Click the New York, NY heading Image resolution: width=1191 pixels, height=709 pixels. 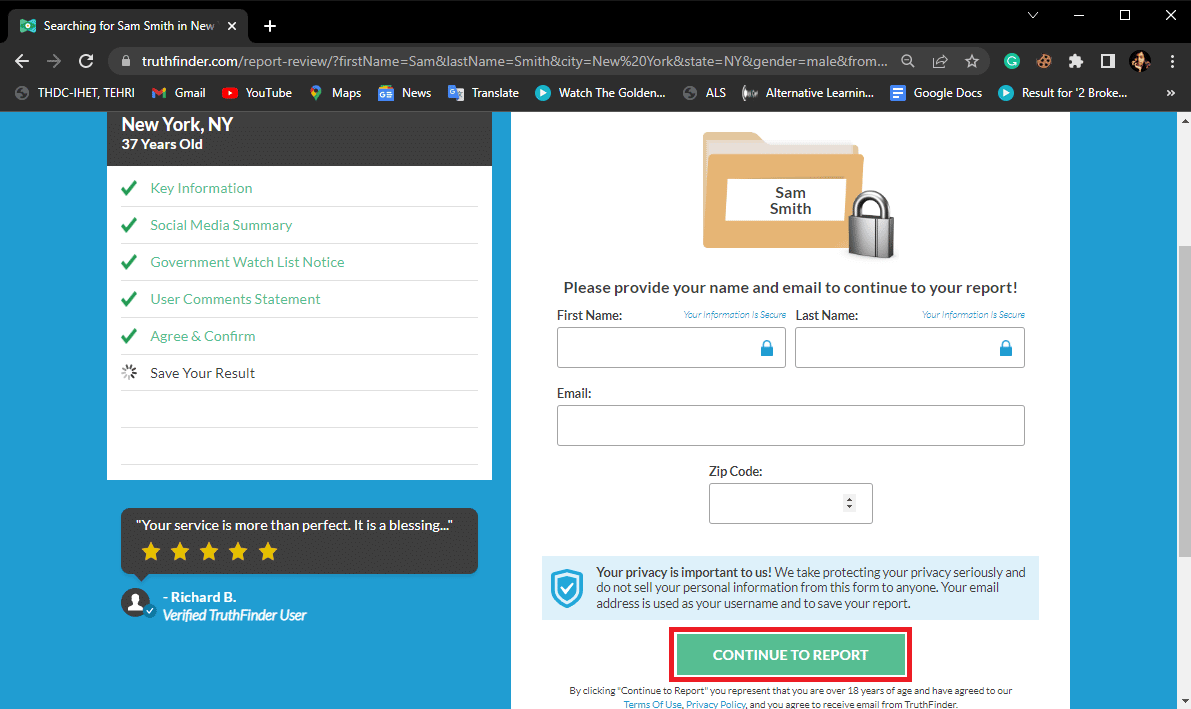177,125
